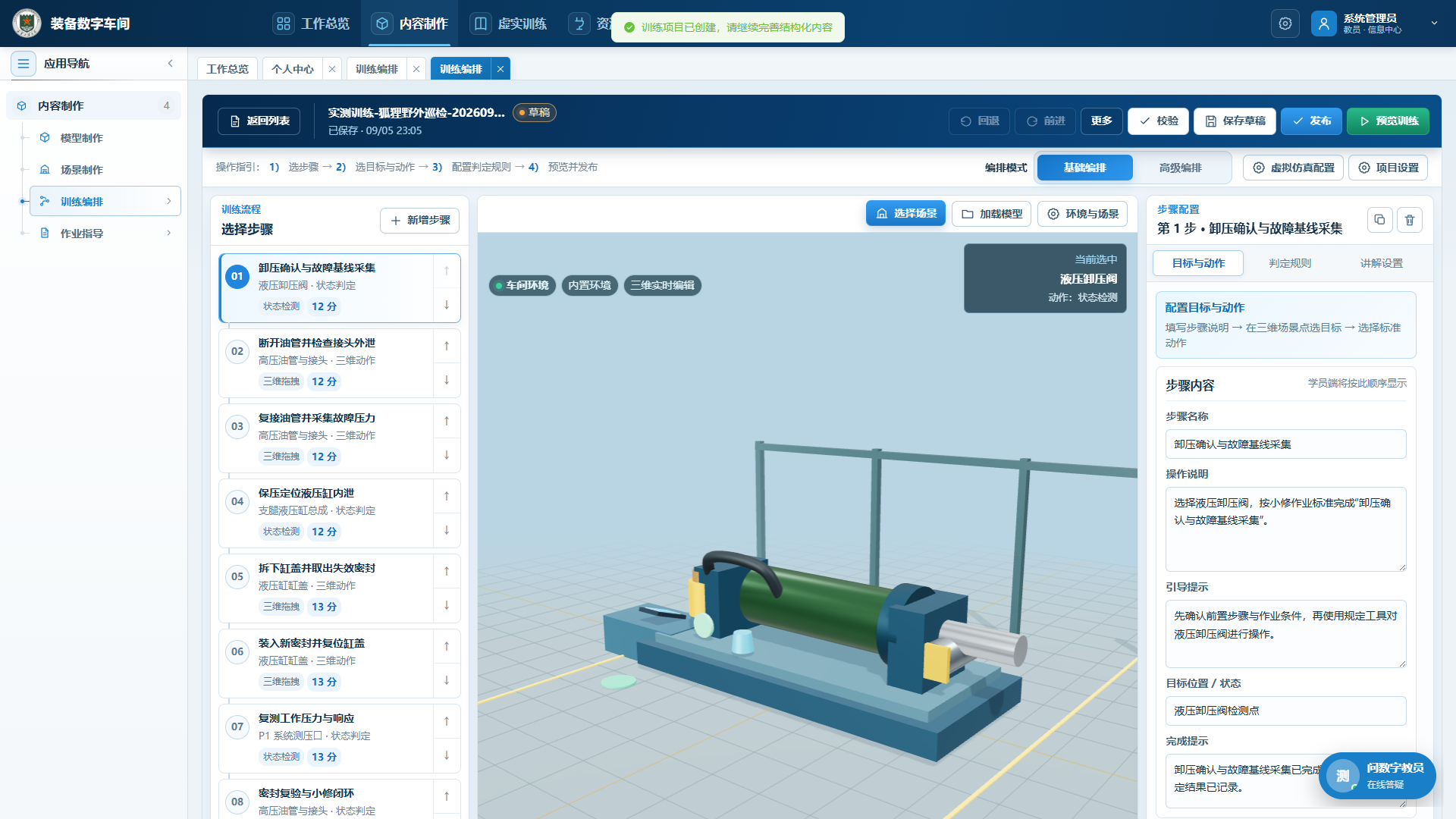This screenshot has height=819, width=1456.
Task: Move step 02 down with arrow
Action: coord(447,380)
